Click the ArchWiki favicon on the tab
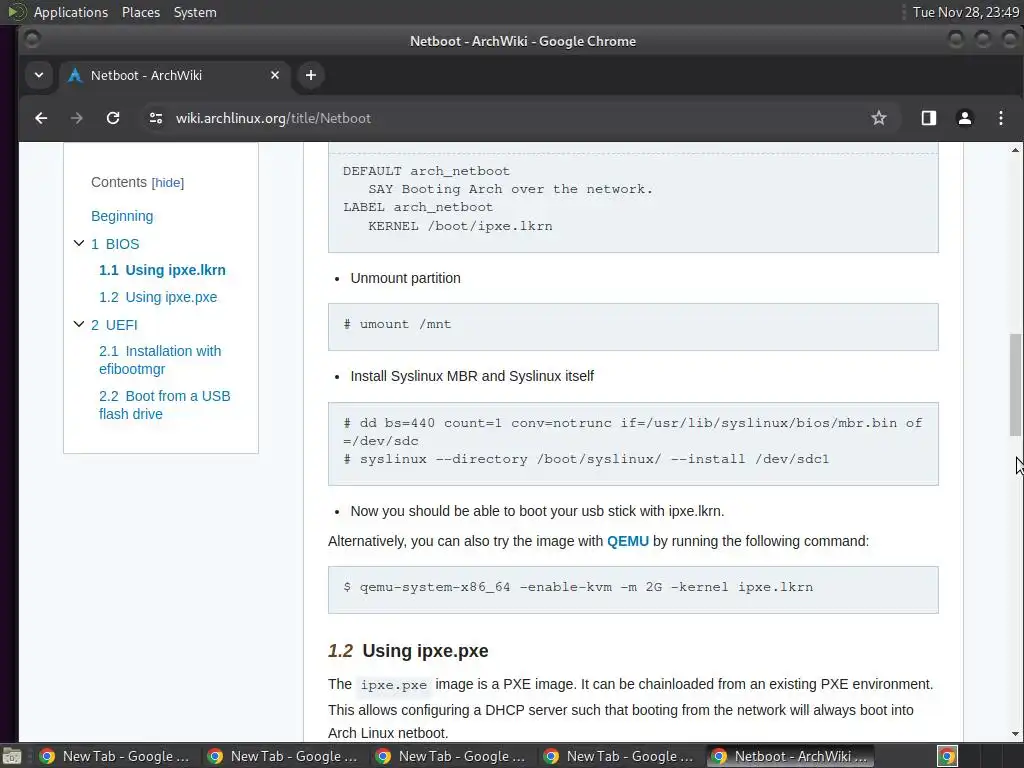Viewport: 1024px width, 768px height. [x=75, y=76]
